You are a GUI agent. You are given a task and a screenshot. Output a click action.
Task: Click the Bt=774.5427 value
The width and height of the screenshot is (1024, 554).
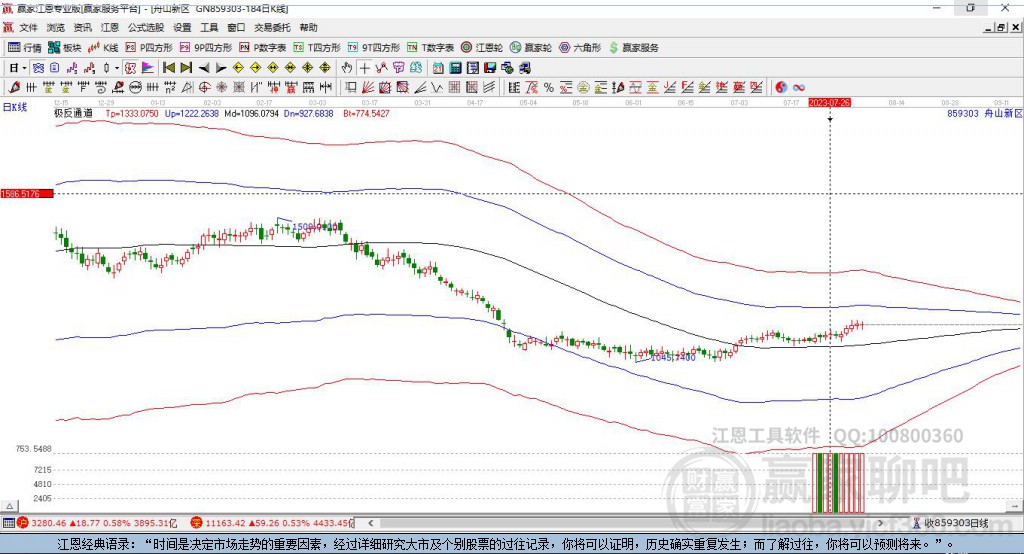click(366, 113)
